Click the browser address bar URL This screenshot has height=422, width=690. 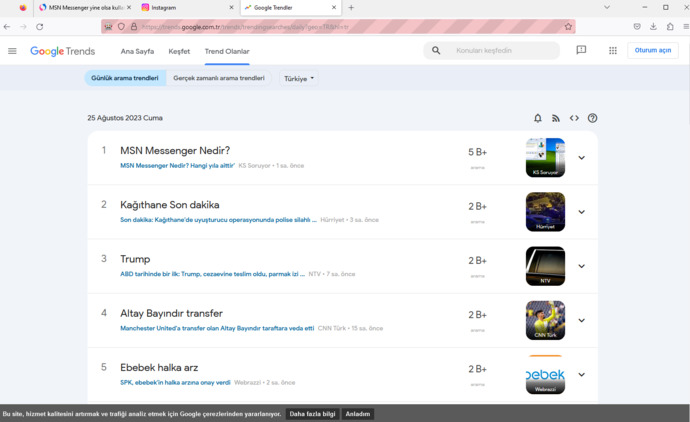coord(338,27)
